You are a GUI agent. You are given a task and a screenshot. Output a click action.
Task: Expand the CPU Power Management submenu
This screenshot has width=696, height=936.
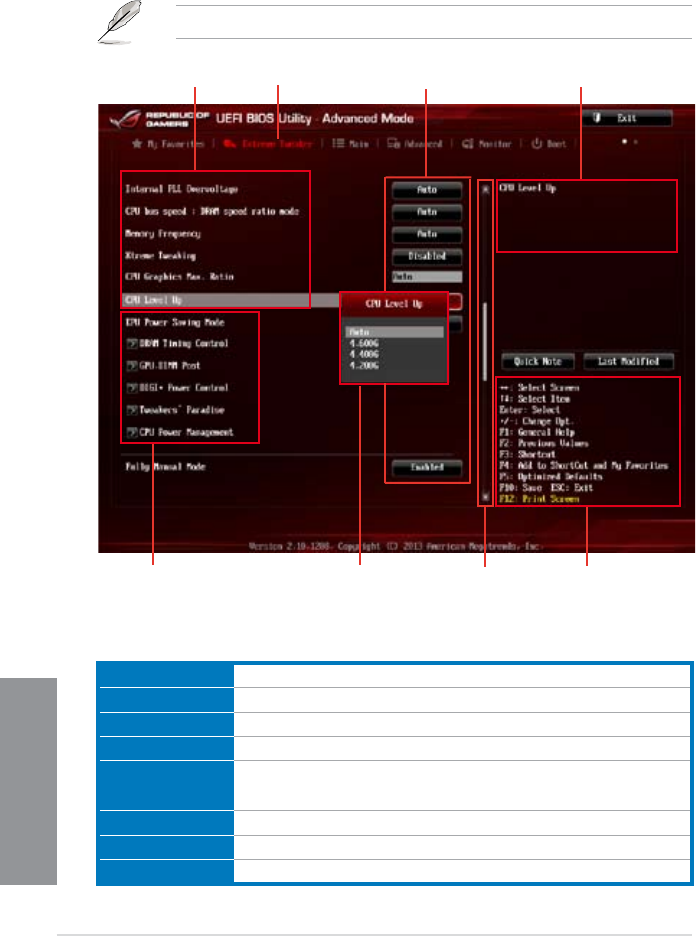180,432
